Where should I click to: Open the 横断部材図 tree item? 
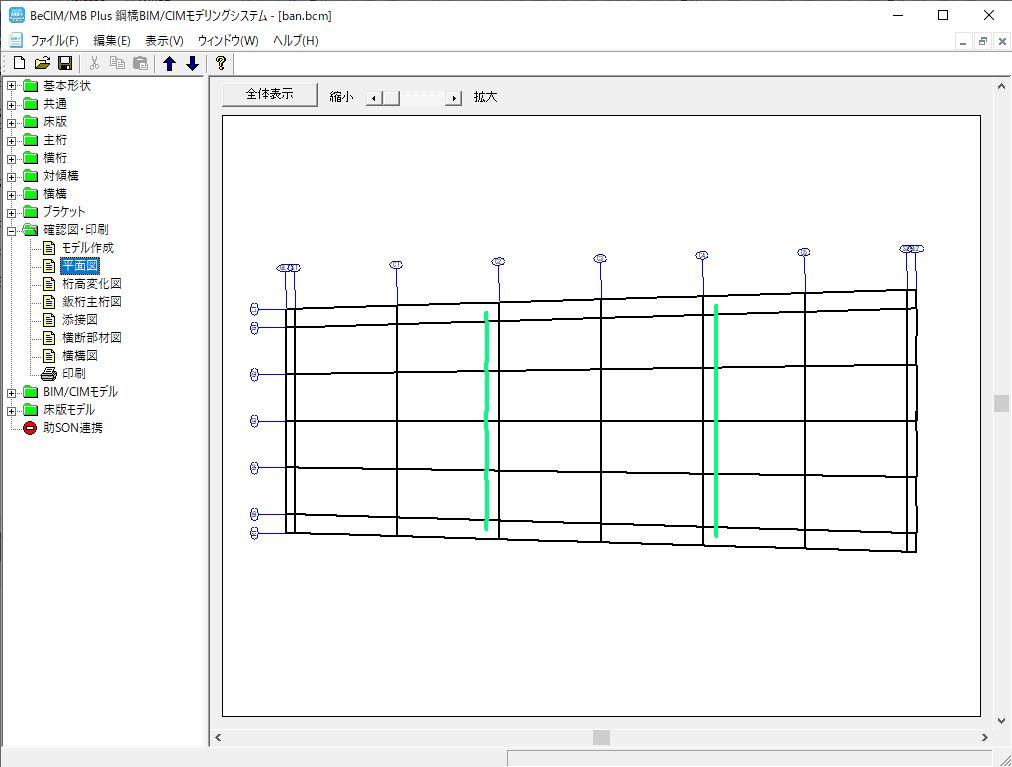pyautogui.click(x=91, y=338)
